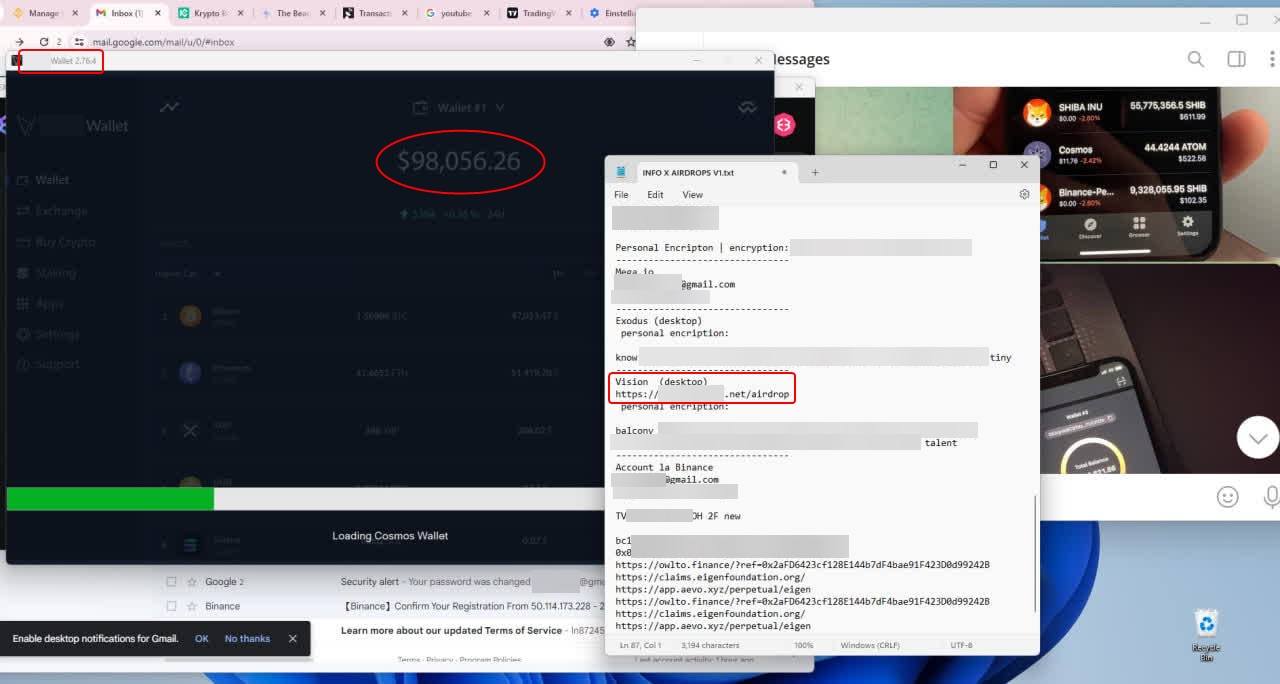
Task: Dismiss the Gmail notification prompt with X
Action: (x=292, y=638)
